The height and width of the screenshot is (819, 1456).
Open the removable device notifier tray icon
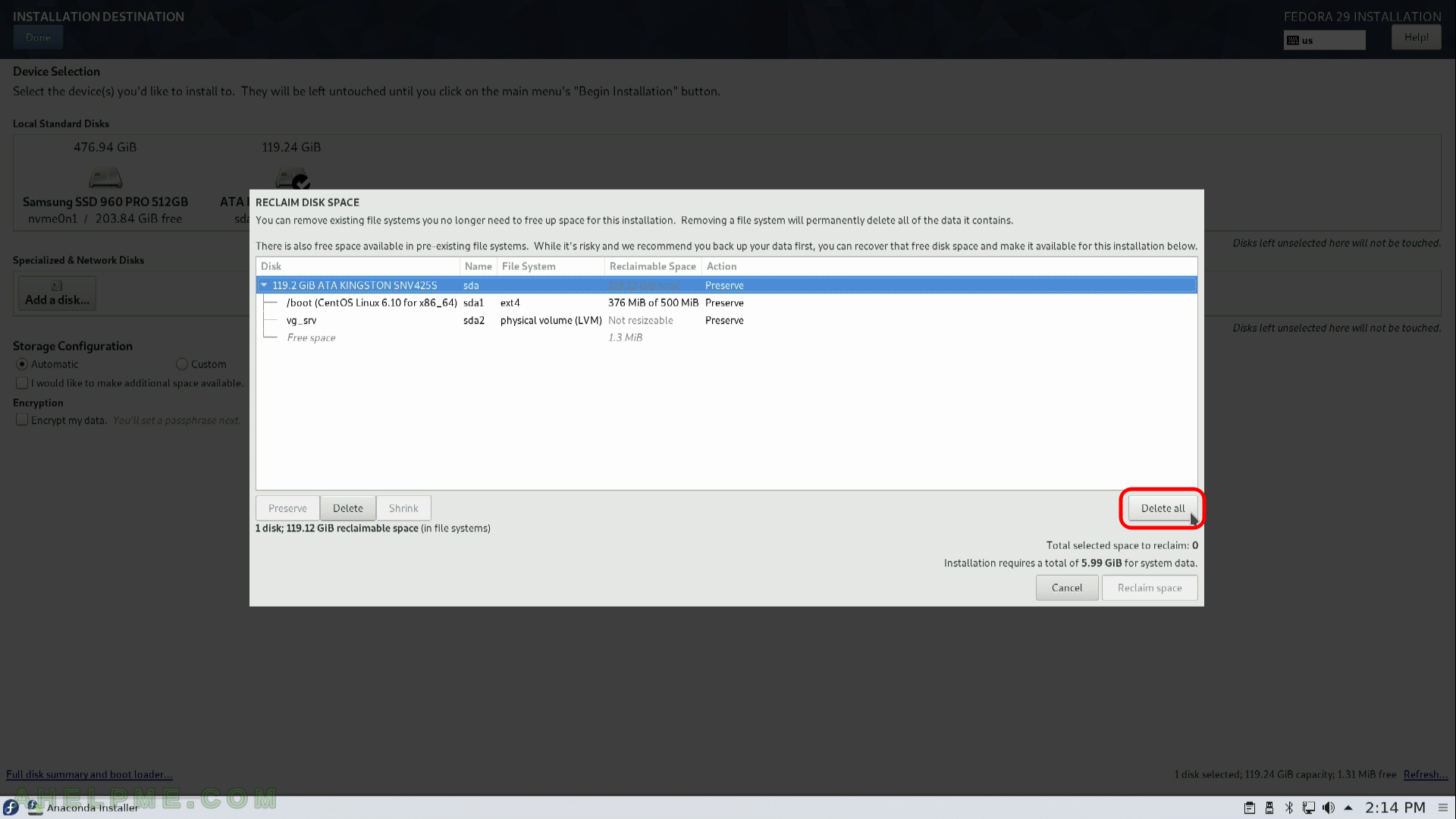pyautogui.click(x=1269, y=808)
